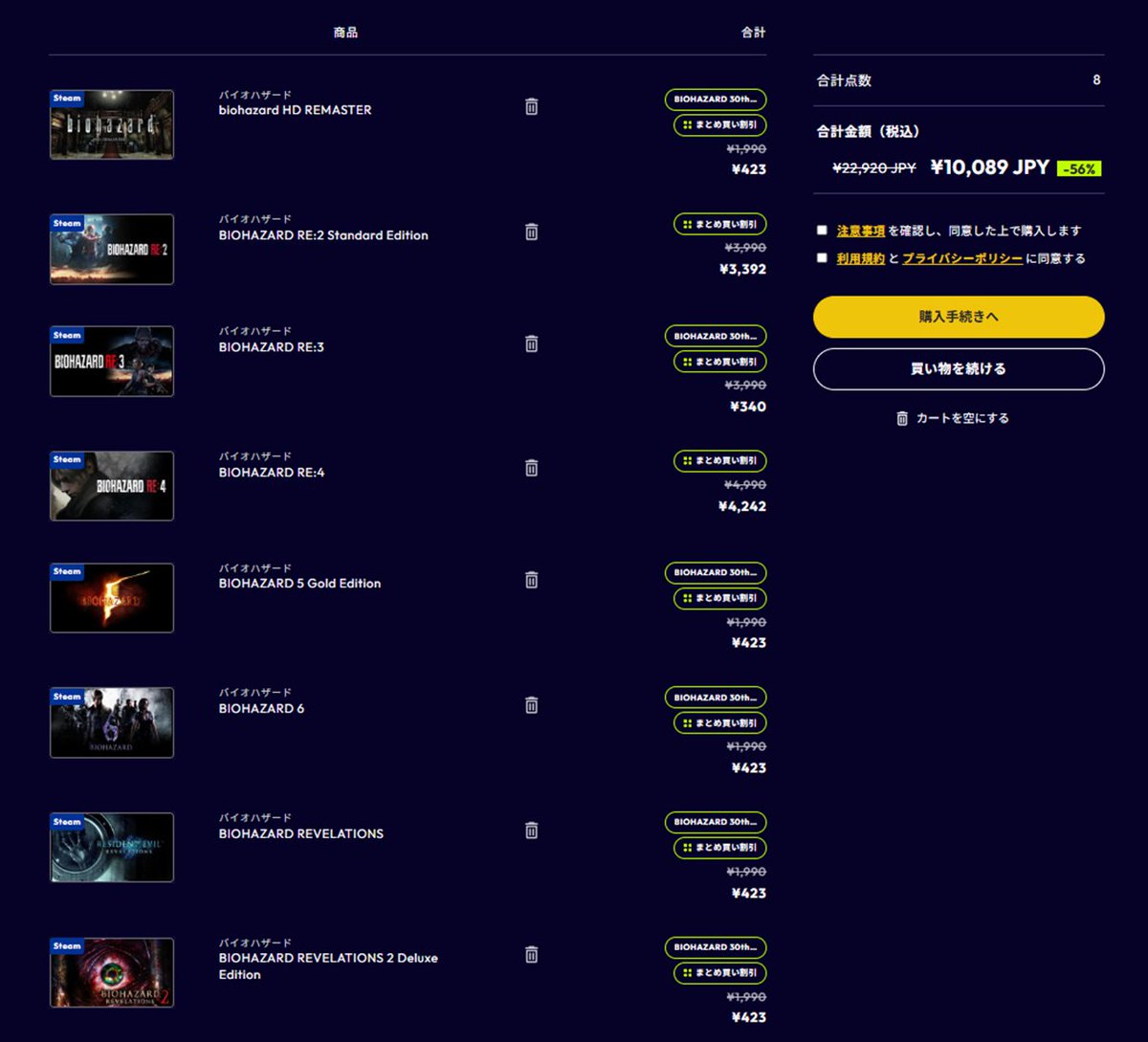Click まとめ買い割引 badge on RE:2 row
This screenshot has height=1042, width=1148.
(x=720, y=225)
